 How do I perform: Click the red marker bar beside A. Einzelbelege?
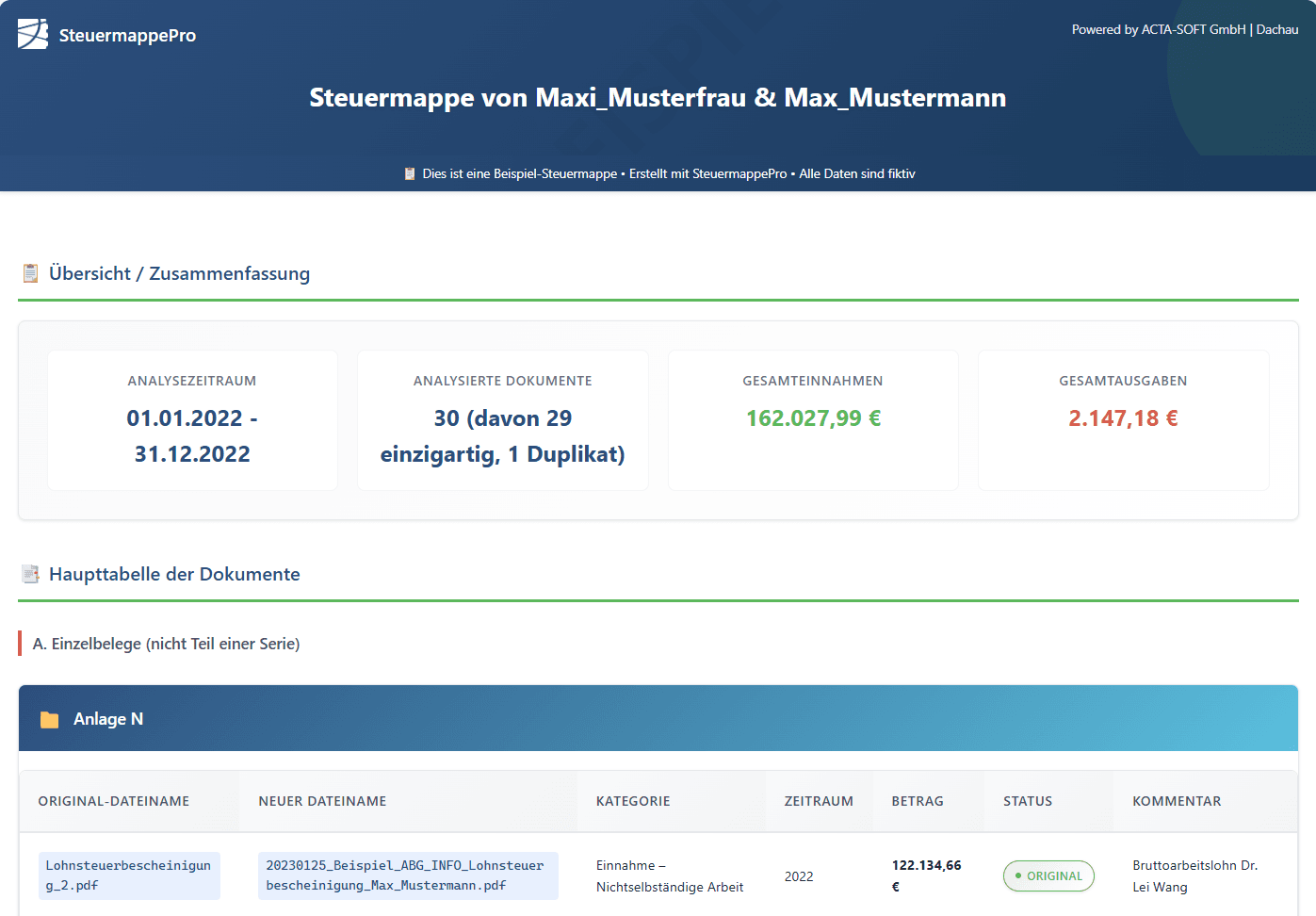(22, 643)
